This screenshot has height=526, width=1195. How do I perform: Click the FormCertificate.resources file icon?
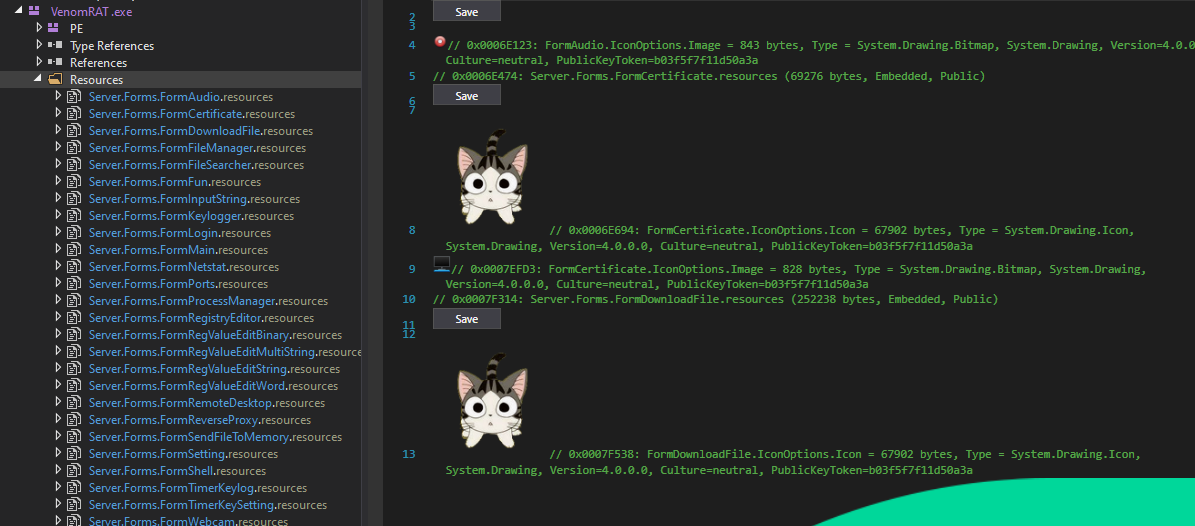pos(74,114)
